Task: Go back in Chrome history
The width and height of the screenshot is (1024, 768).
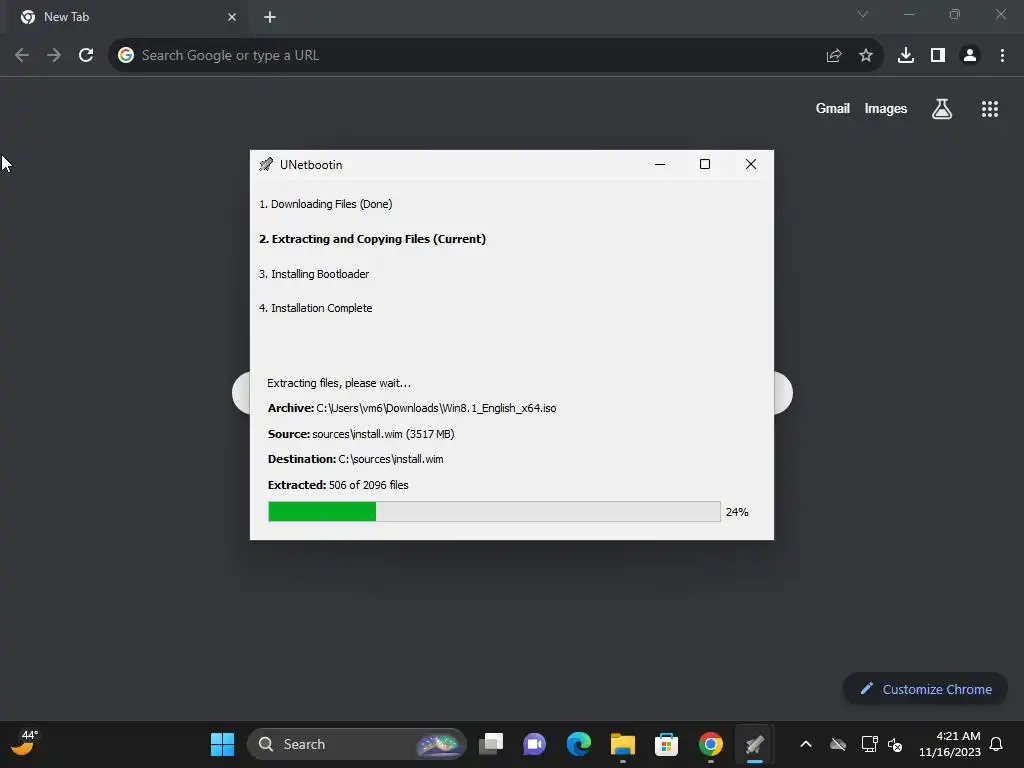Action: pos(22,56)
